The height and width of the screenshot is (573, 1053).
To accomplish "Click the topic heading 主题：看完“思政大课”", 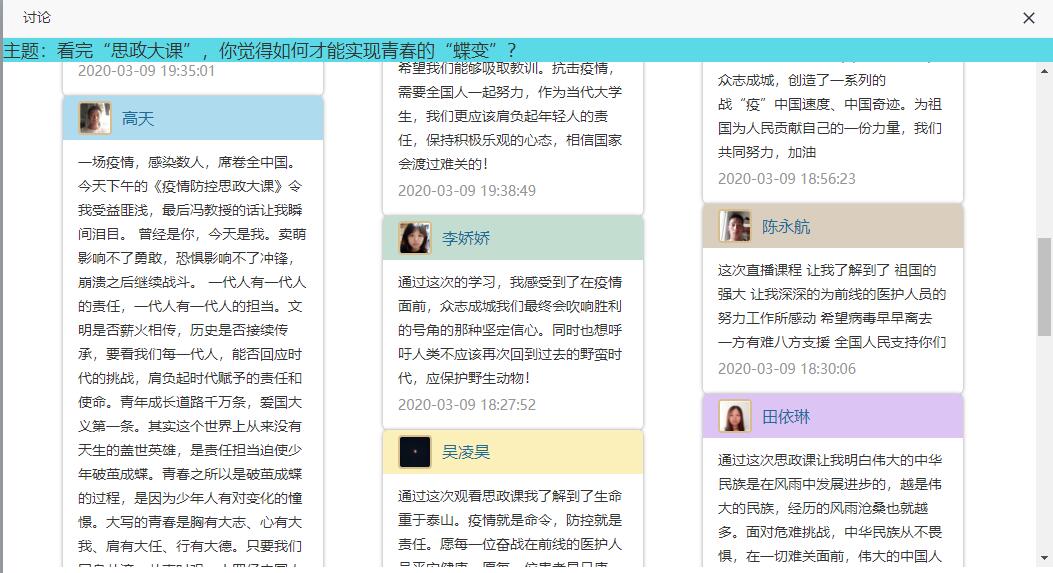I will click(259, 50).
